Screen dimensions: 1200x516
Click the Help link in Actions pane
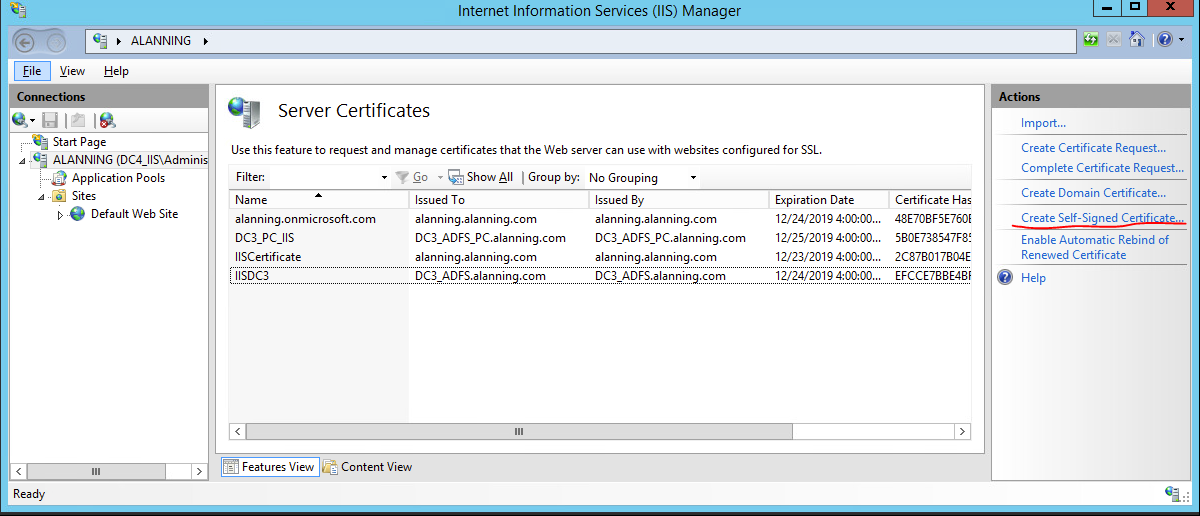coord(1033,278)
